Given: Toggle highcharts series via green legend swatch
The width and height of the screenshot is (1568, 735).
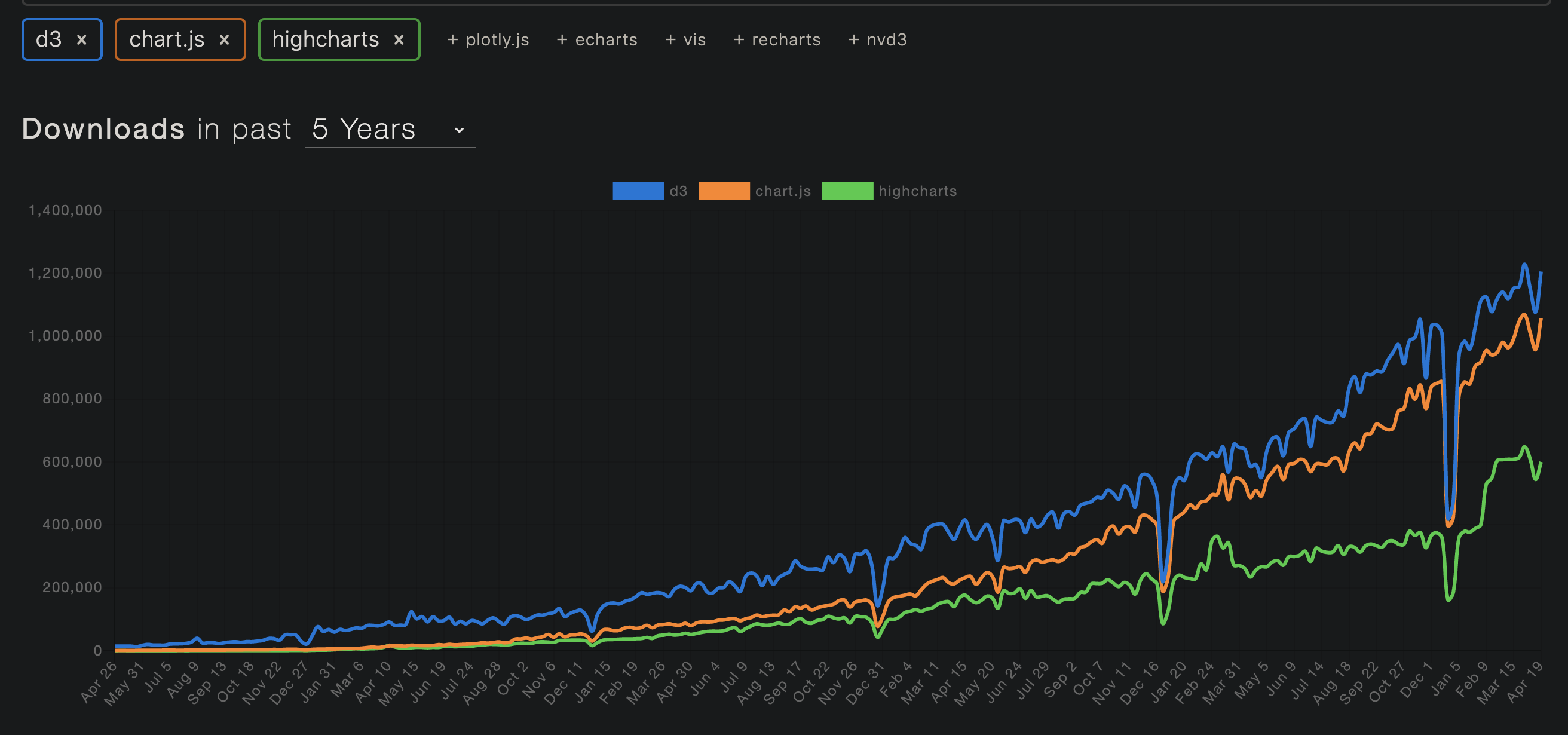Looking at the screenshot, I should pos(847,191).
